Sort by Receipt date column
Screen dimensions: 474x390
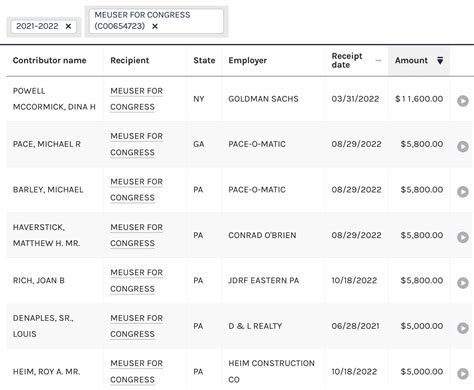[x=356, y=60]
